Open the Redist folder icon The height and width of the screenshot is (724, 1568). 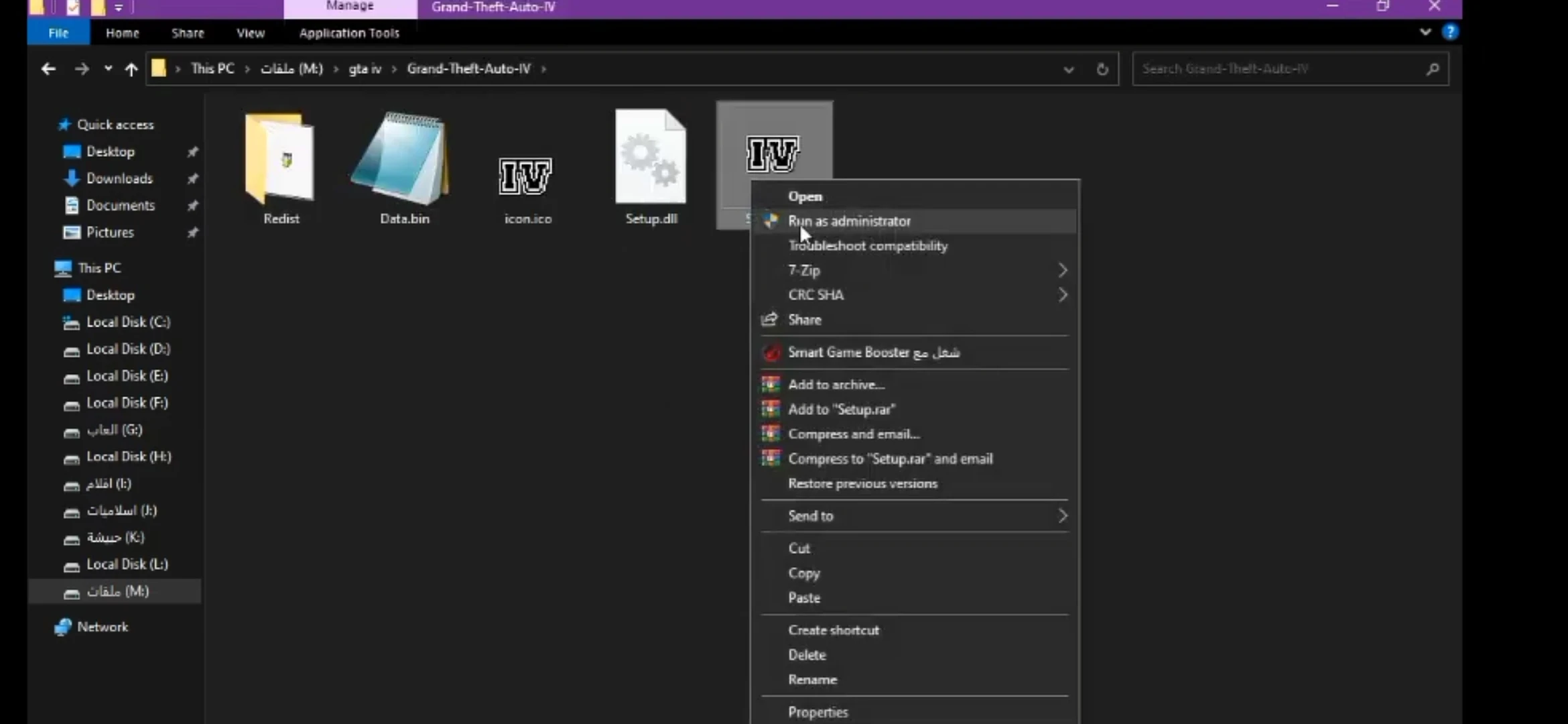click(280, 160)
